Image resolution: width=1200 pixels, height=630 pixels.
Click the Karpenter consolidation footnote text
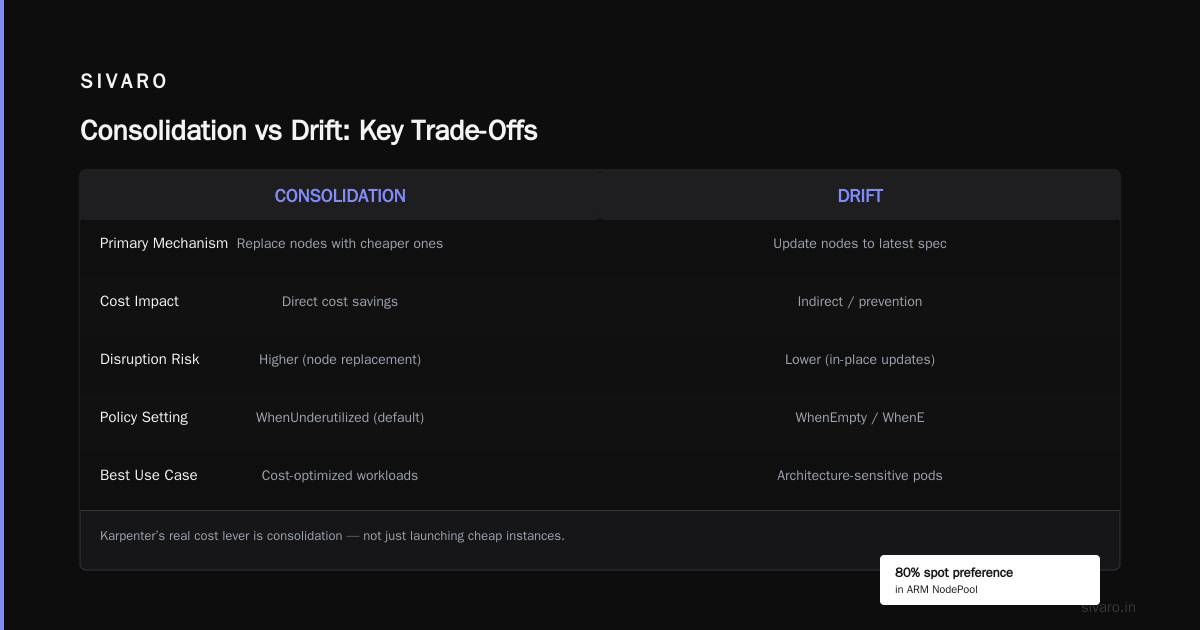tap(332, 536)
